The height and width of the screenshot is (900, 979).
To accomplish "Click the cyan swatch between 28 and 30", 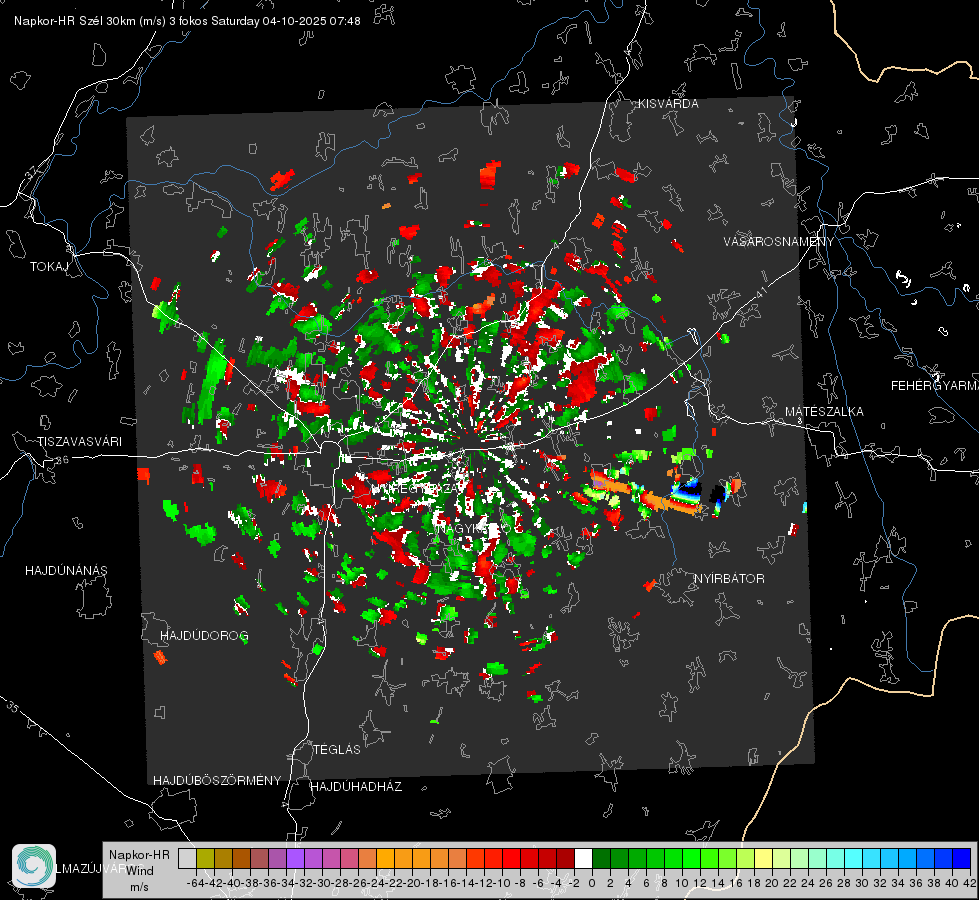I will 854,858.
